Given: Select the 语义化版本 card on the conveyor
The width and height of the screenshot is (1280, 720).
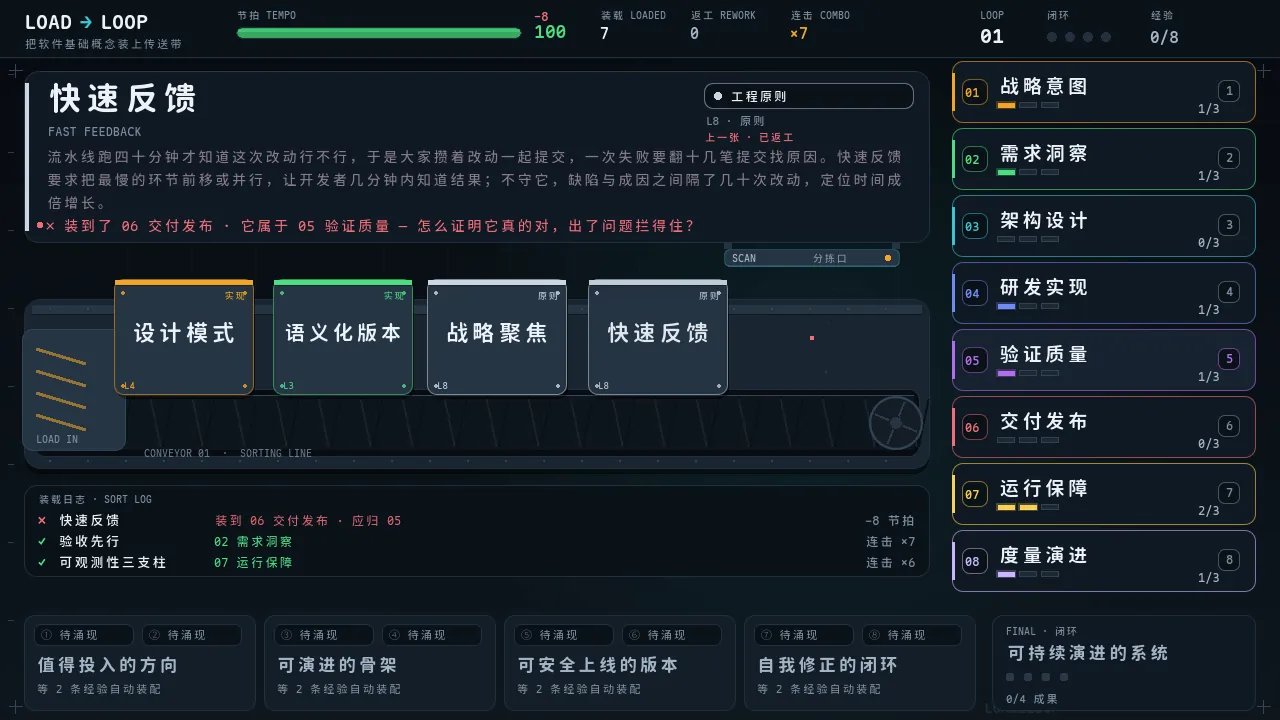Looking at the screenshot, I should click(343, 338).
